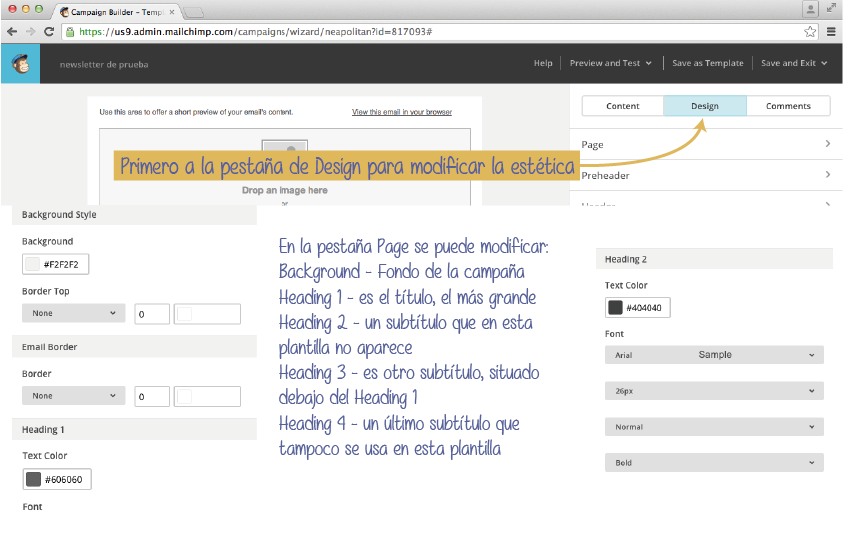
Task: Click Save as Template
Action: 708,63
